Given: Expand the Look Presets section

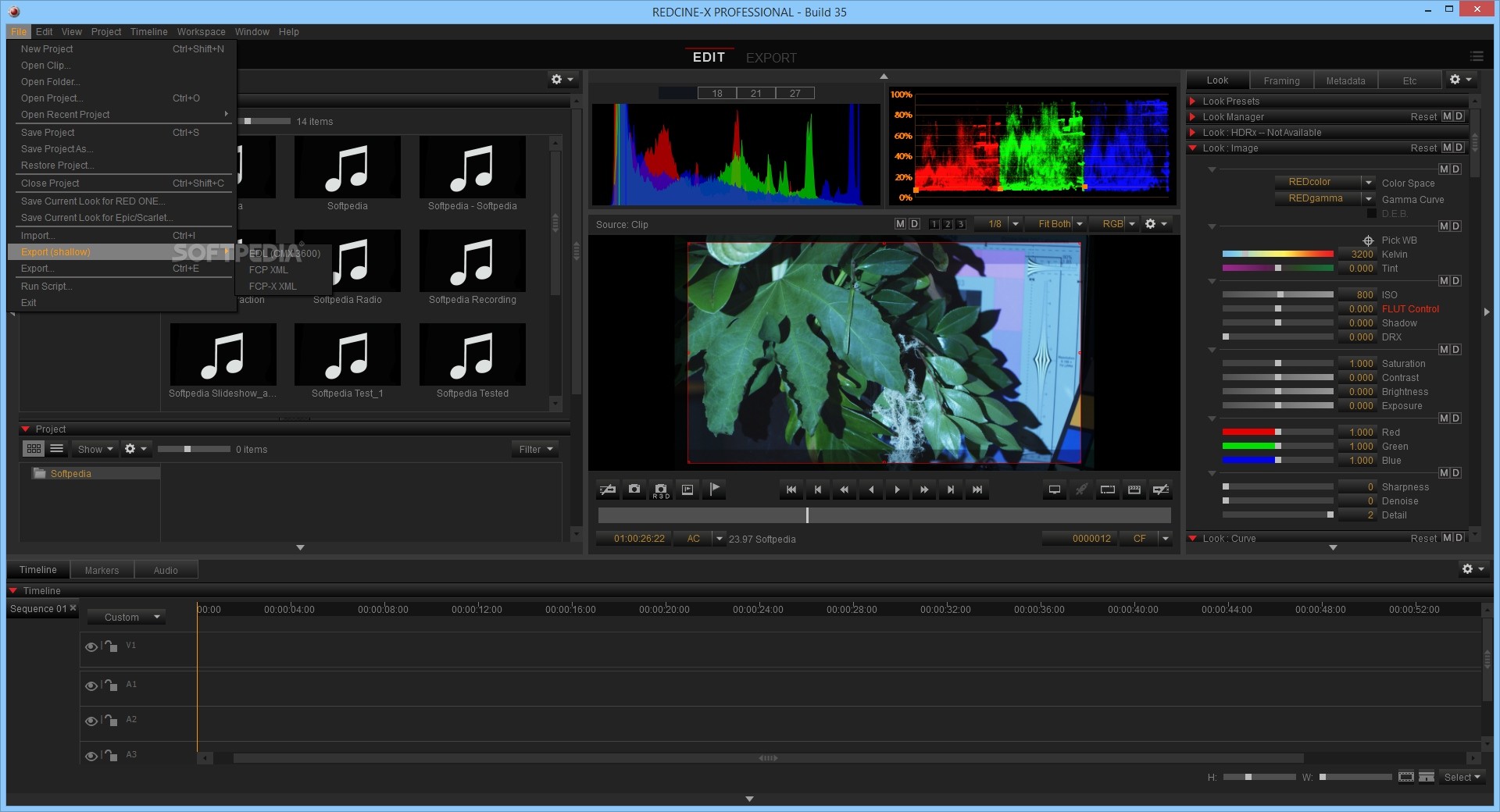Looking at the screenshot, I should tap(1193, 101).
